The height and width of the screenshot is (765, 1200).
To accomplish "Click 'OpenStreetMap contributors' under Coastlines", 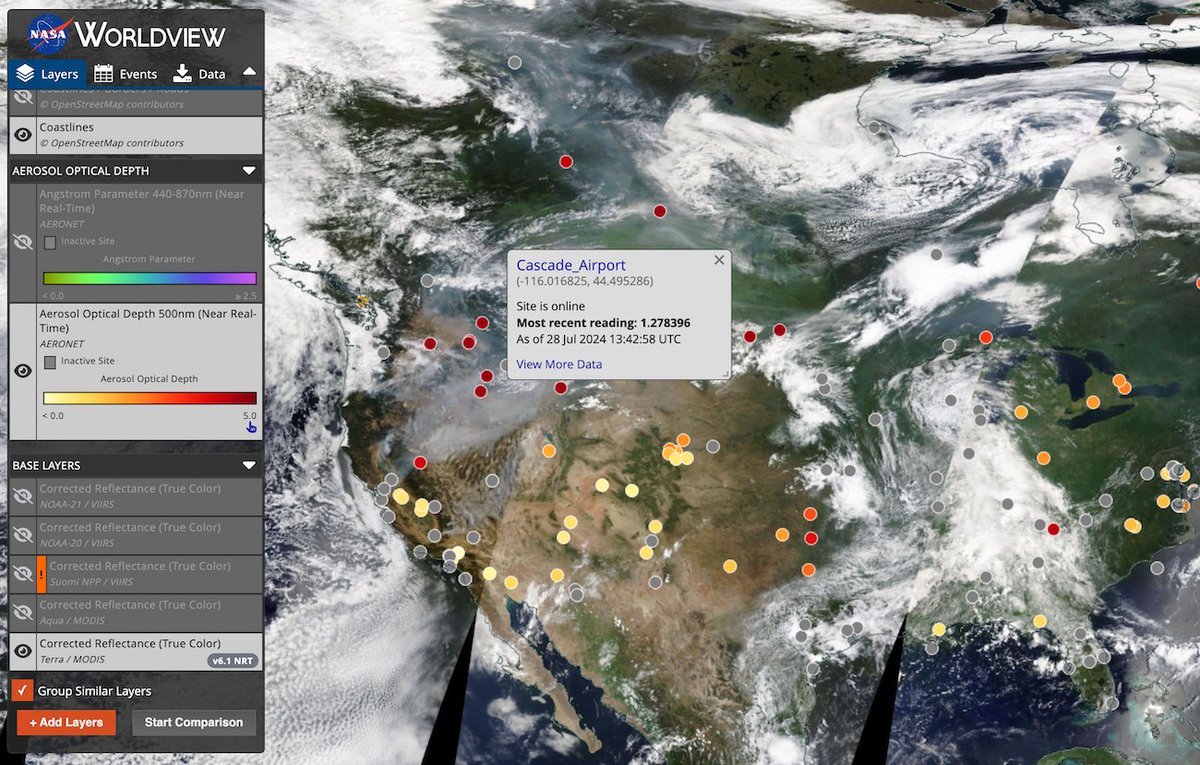I will [111, 143].
